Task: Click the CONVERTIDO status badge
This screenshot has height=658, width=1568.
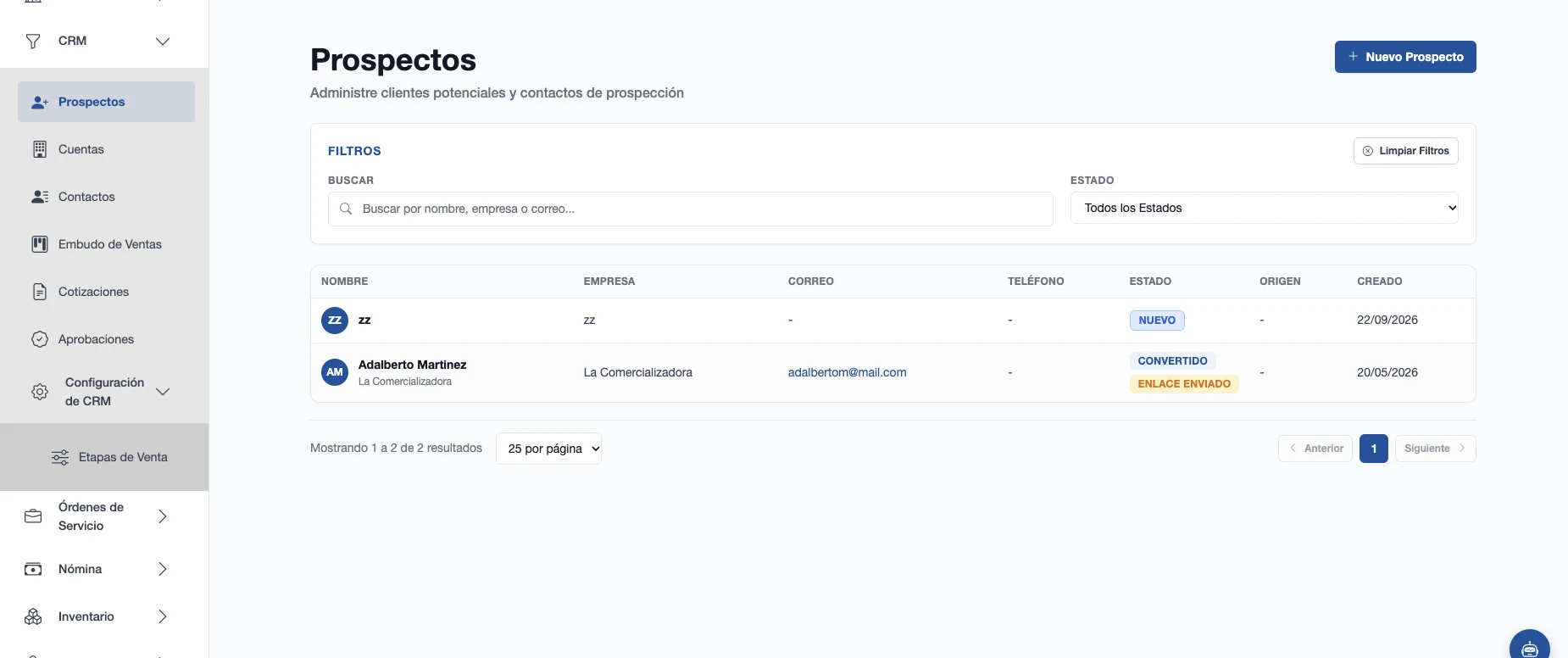Action: pos(1172,361)
